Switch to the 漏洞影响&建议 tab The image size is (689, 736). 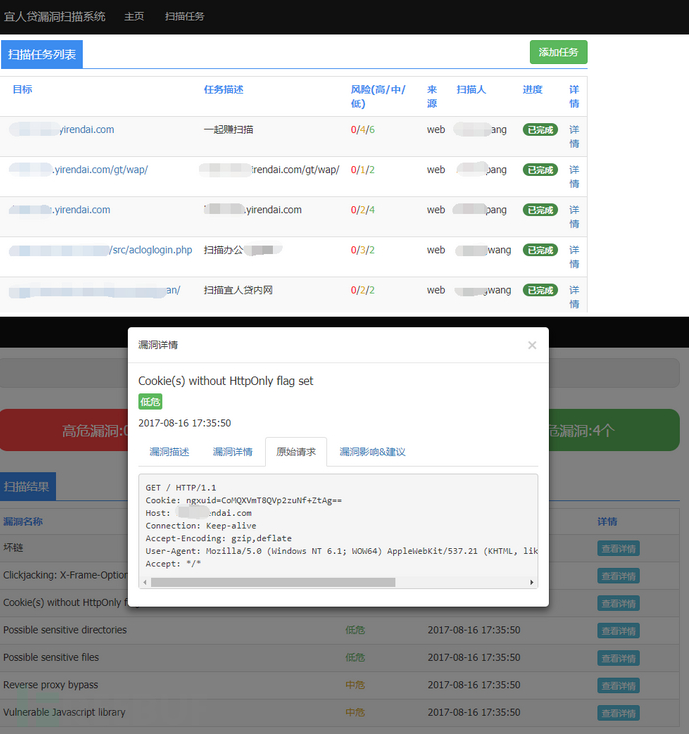click(x=372, y=452)
